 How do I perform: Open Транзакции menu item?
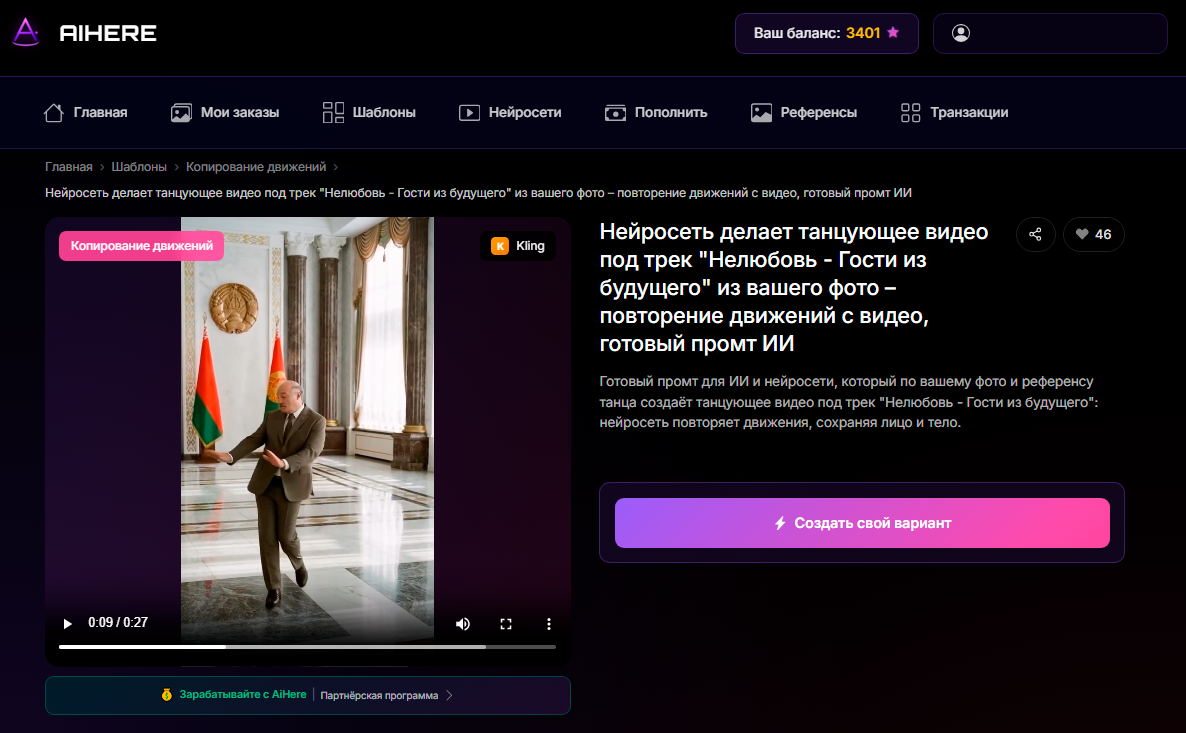pos(969,113)
